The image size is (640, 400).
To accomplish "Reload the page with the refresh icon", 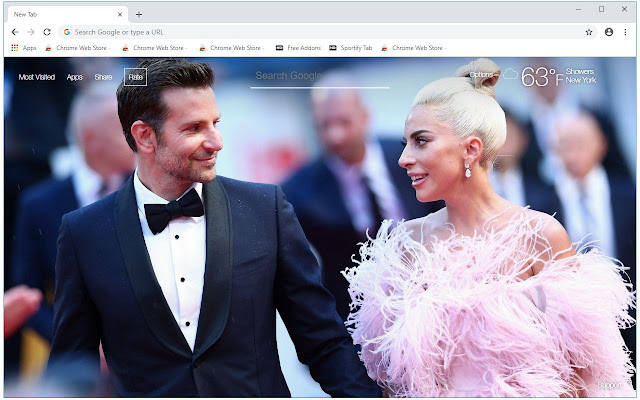I will (47, 32).
